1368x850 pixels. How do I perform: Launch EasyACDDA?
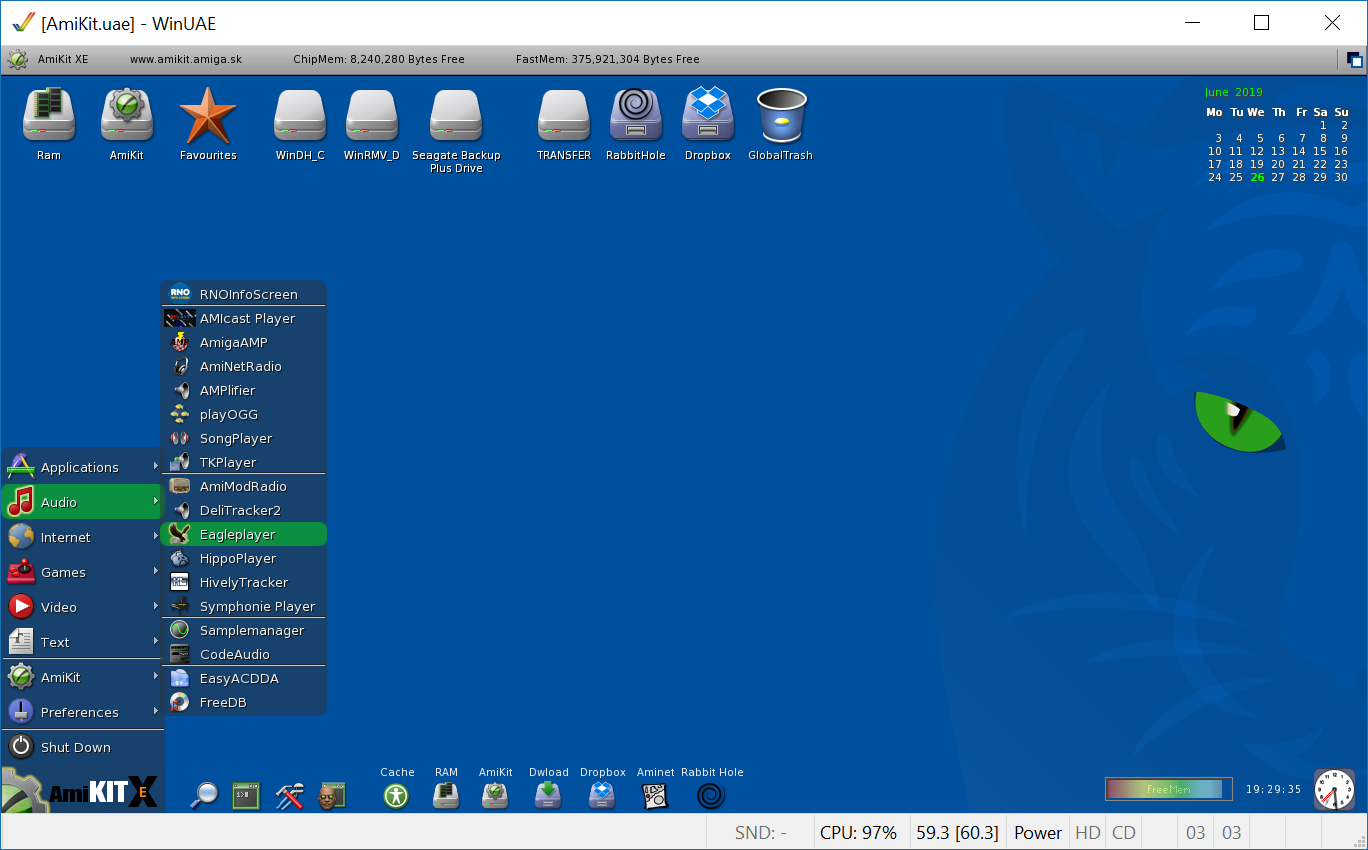244,678
